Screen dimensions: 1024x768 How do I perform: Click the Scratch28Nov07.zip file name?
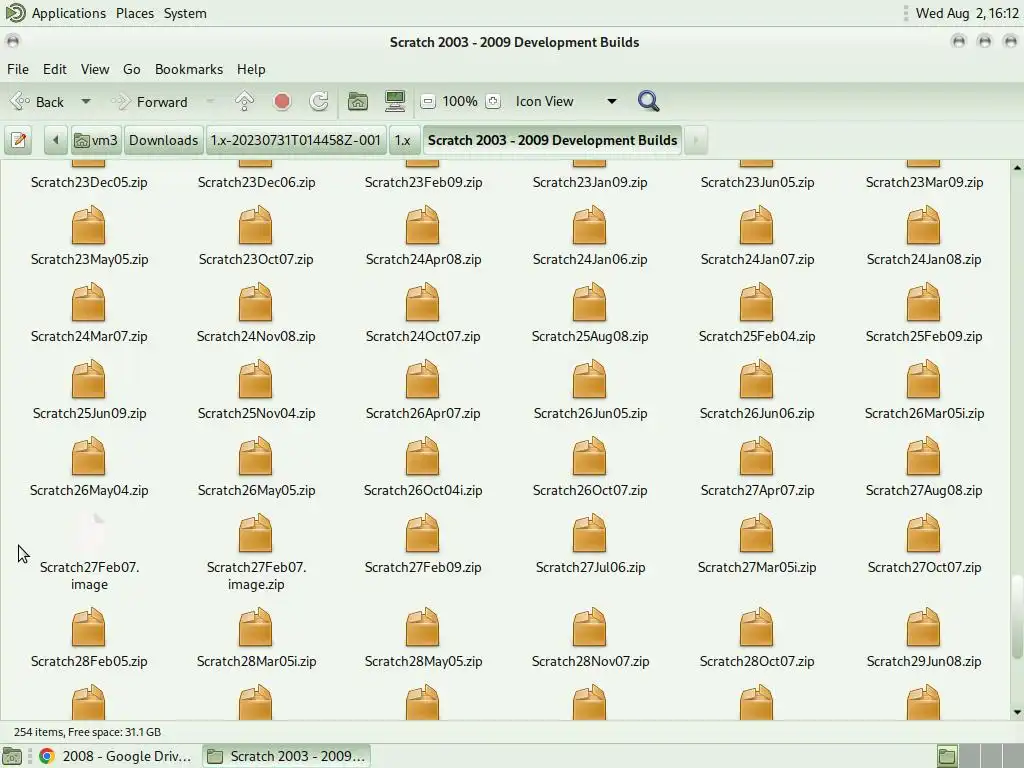click(590, 661)
